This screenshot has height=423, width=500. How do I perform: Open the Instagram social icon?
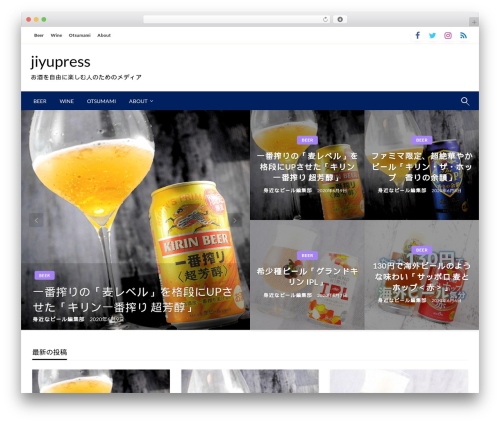coord(448,35)
